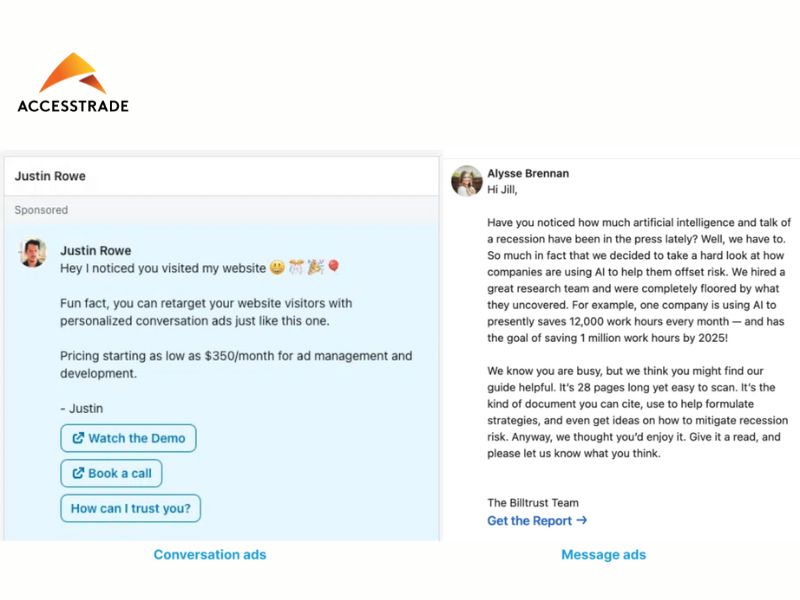This screenshot has height=600, width=800.
Task: Click the external-link icon inside Watch the Demo
Action: click(78, 438)
